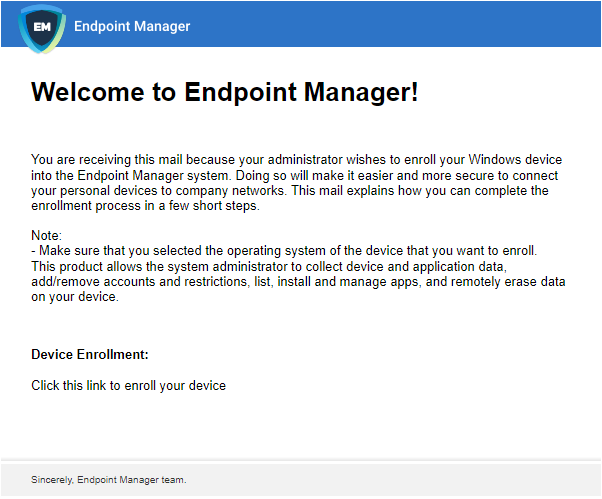The width and height of the screenshot is (602, 499).
Task: Click the horizontal divider above the footer
Action: (x=301, y=460)
